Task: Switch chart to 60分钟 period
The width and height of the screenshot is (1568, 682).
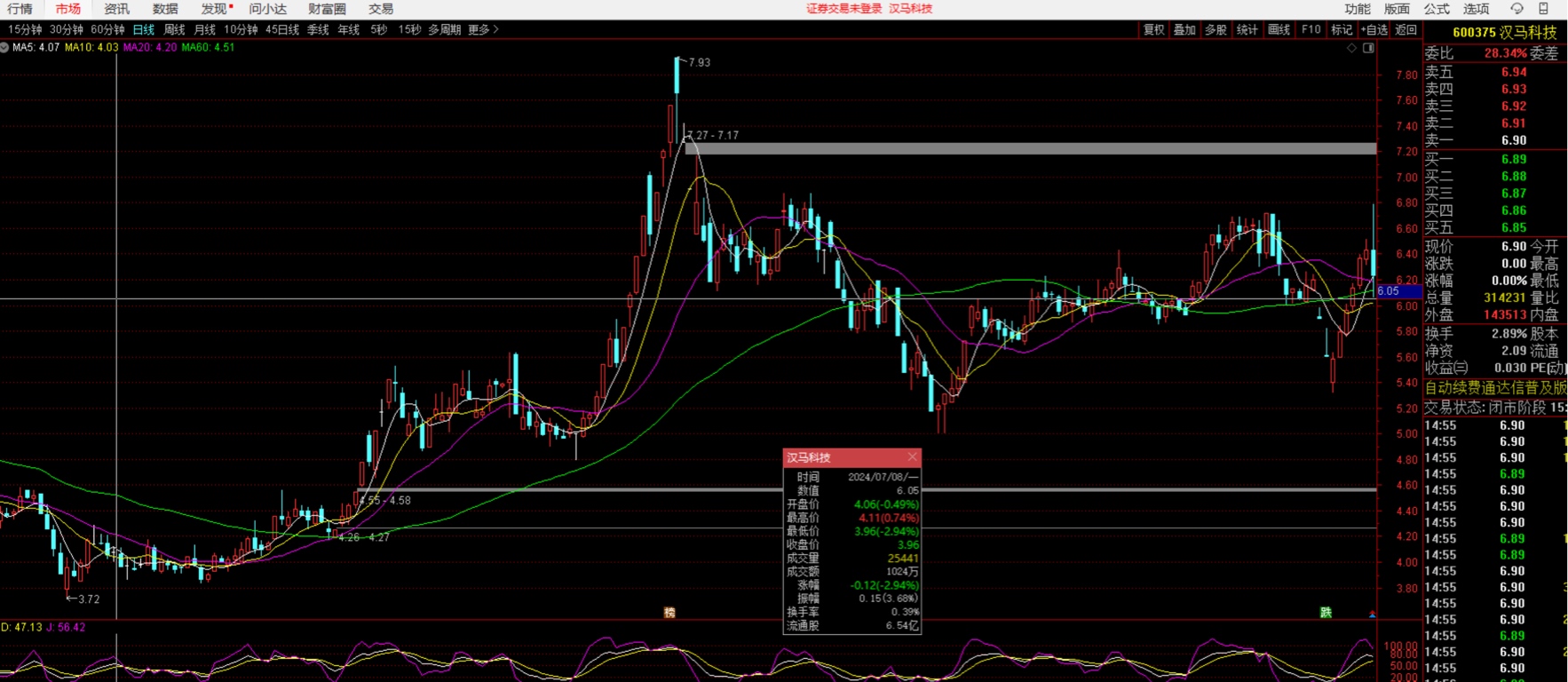Action: [x=107, y=29]
